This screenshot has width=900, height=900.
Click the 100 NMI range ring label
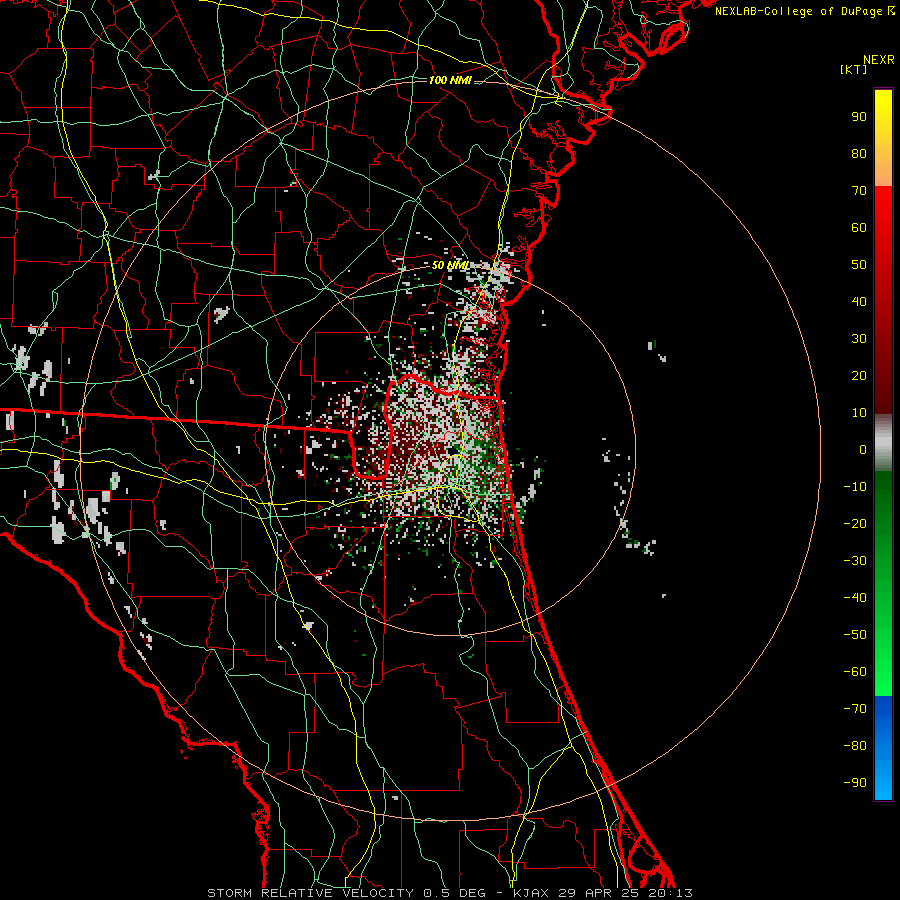point(450,80)
